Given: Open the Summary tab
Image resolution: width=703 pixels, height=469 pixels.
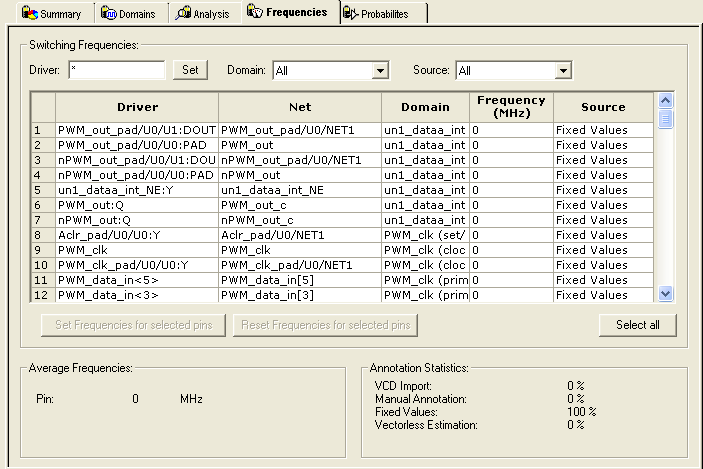Looking at the screenshot, I should click(51, 14).
